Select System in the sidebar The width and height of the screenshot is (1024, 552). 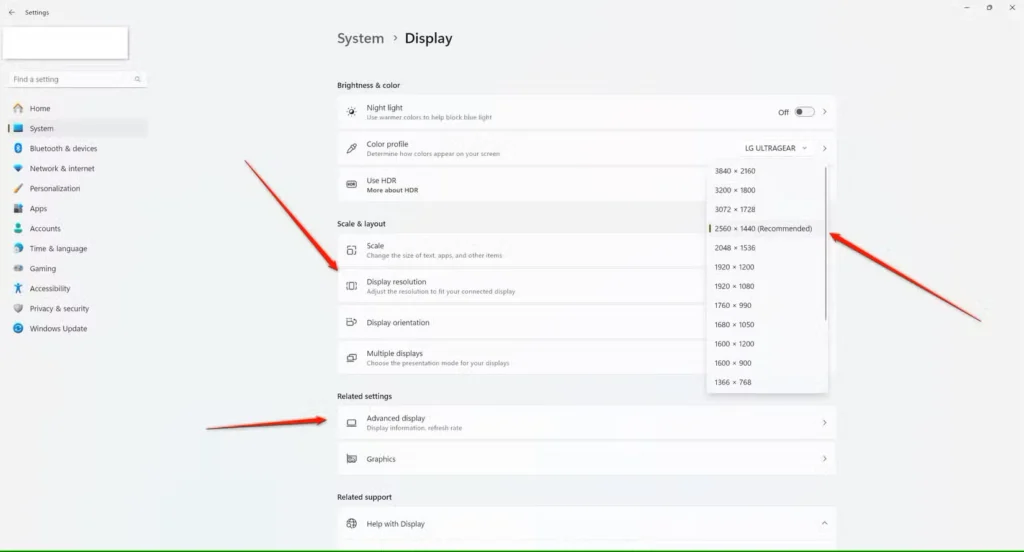point(77,128)
